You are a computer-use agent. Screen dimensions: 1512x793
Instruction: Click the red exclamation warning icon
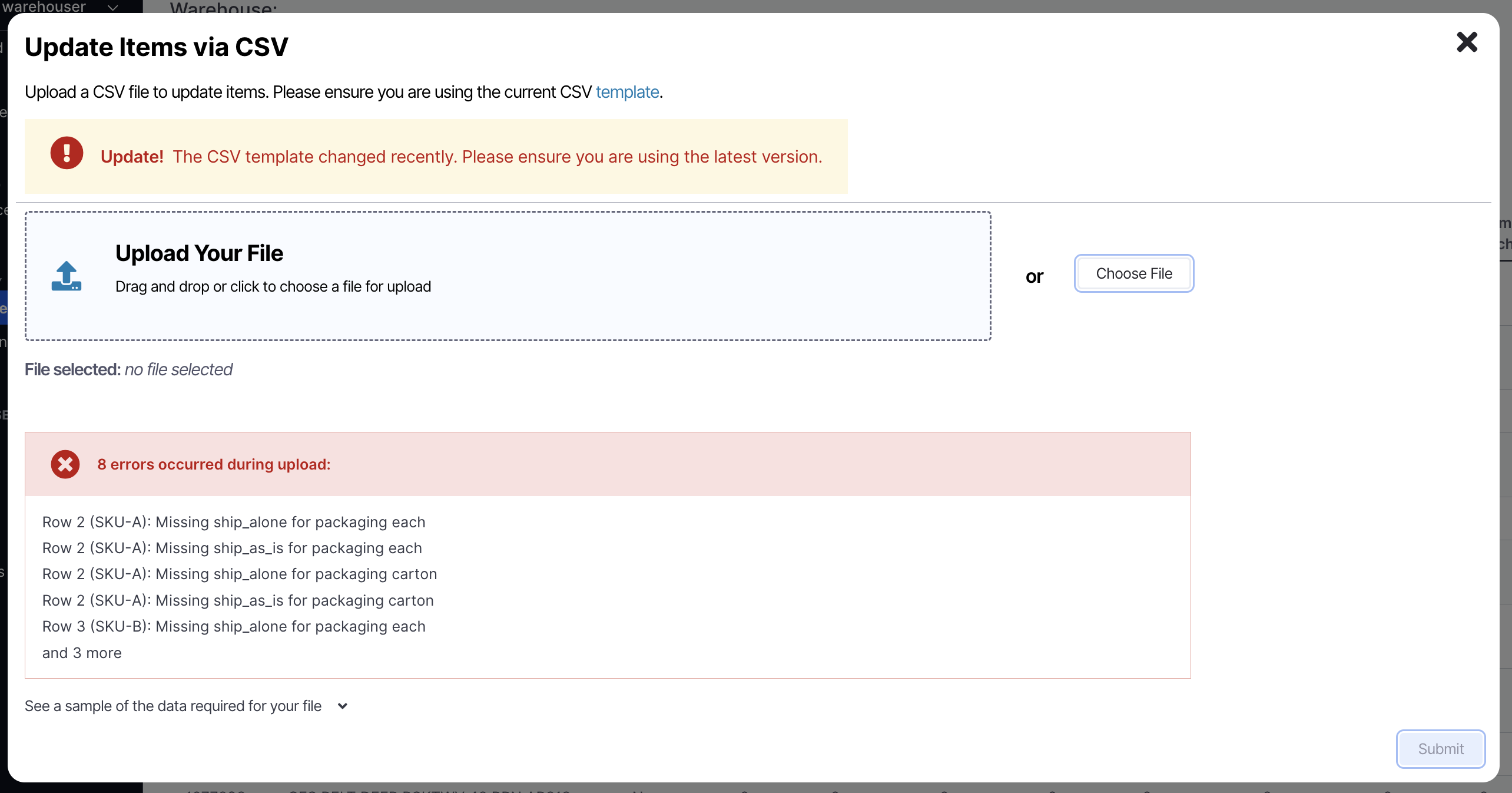tap(67, 153)
